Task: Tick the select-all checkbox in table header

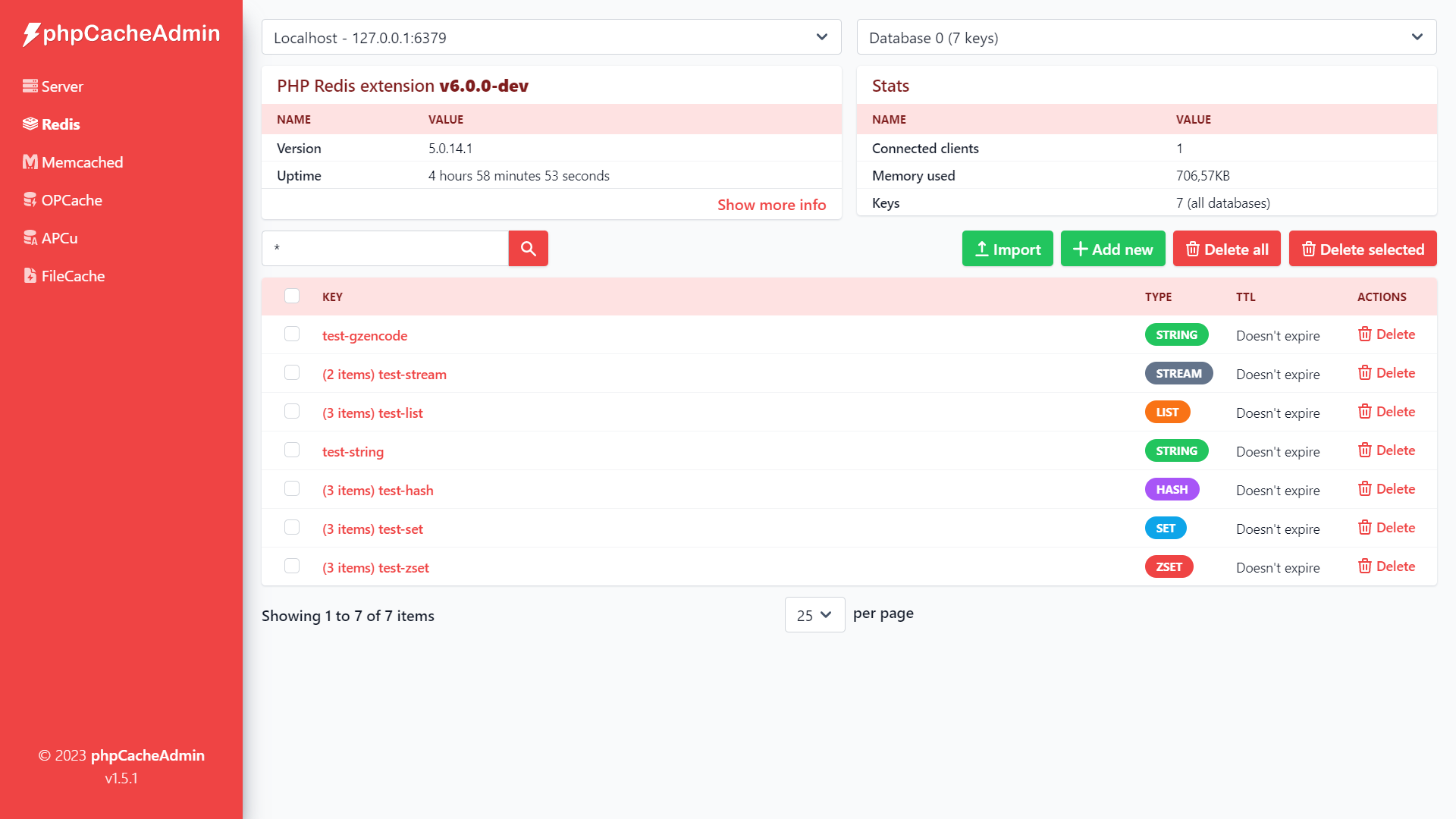Action: (x=292, y=297)
